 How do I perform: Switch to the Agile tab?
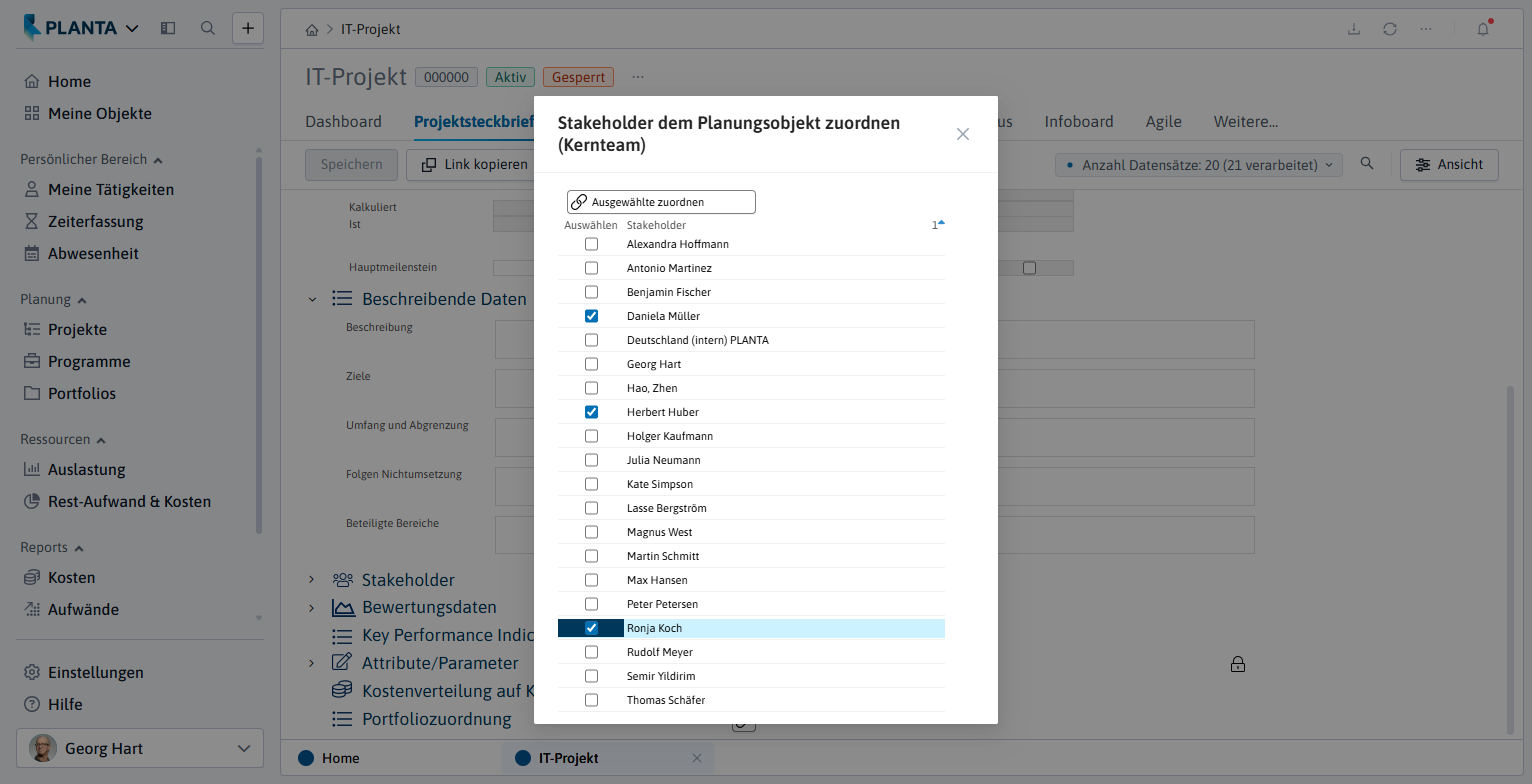coord(1164,122)
